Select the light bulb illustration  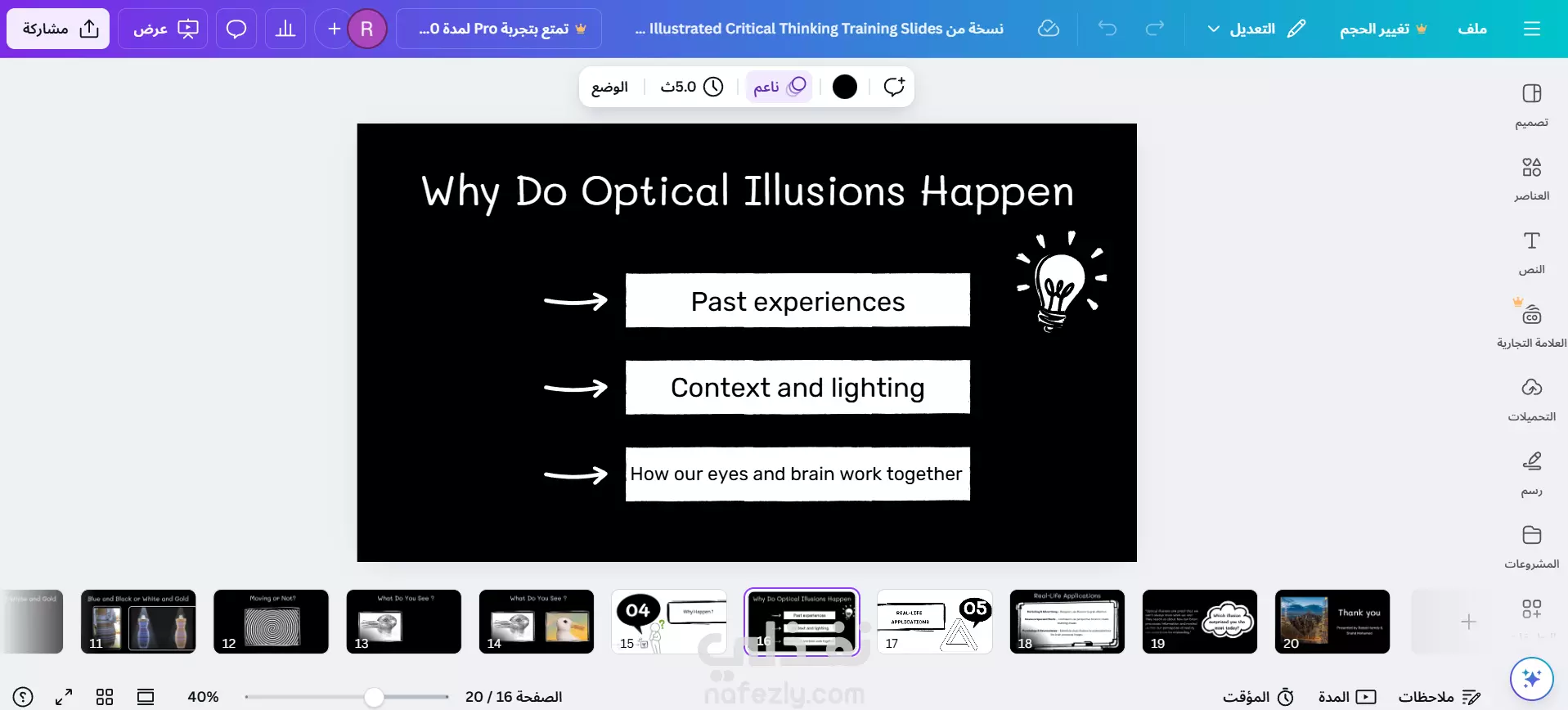pyautogui.click(x=1061, y=282)
